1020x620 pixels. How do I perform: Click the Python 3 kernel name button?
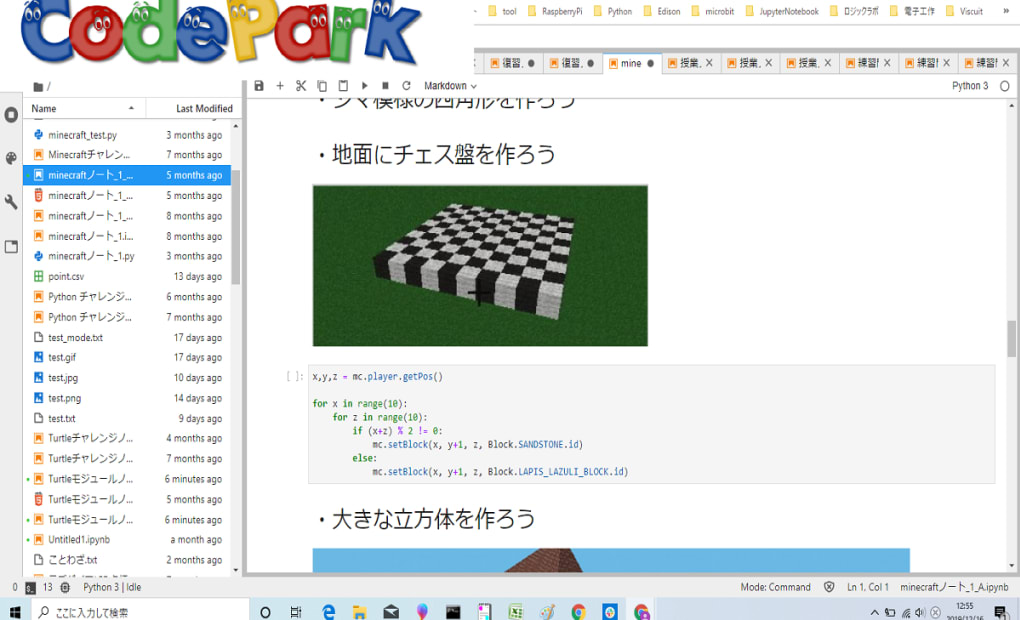[x=969, y=86]
